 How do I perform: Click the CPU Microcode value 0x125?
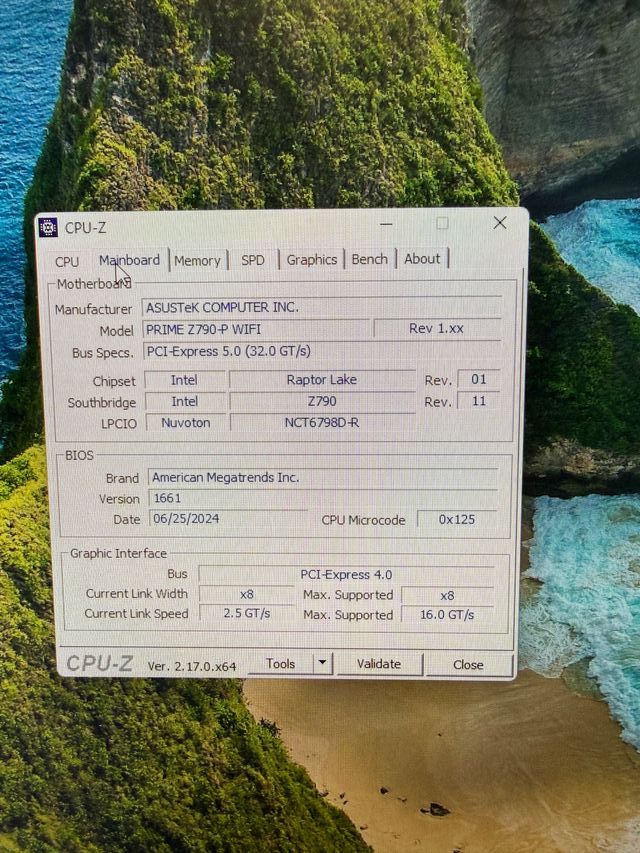click(455, 519)
